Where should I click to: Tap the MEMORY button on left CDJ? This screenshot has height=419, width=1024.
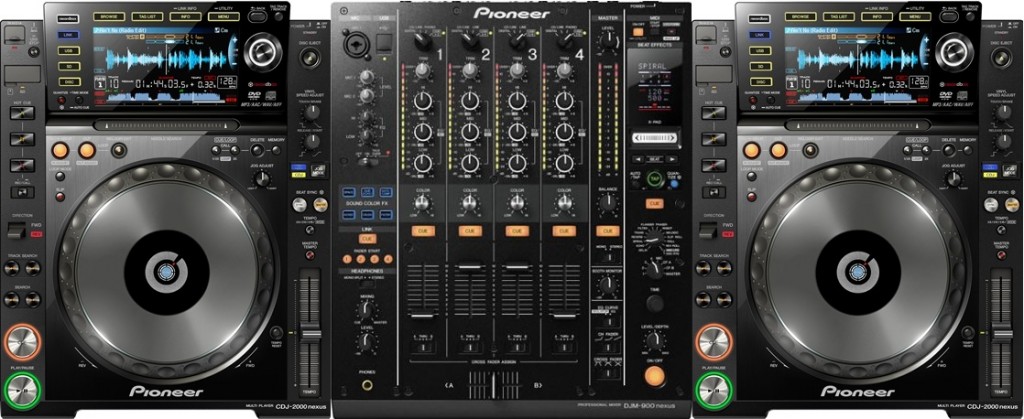tap(277, 150)
